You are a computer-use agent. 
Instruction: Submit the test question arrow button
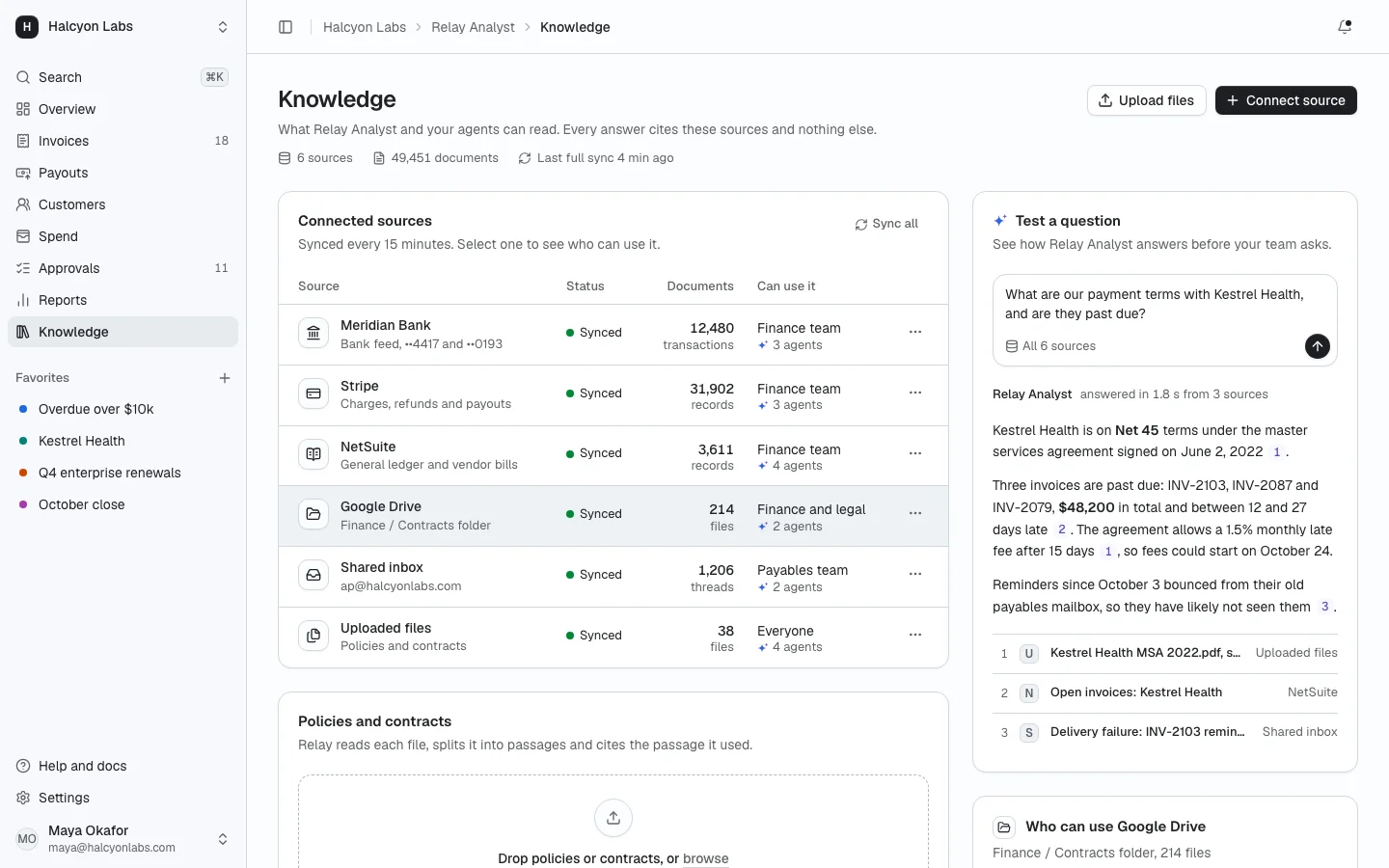pyautogui.click(x=1318, y=346)
